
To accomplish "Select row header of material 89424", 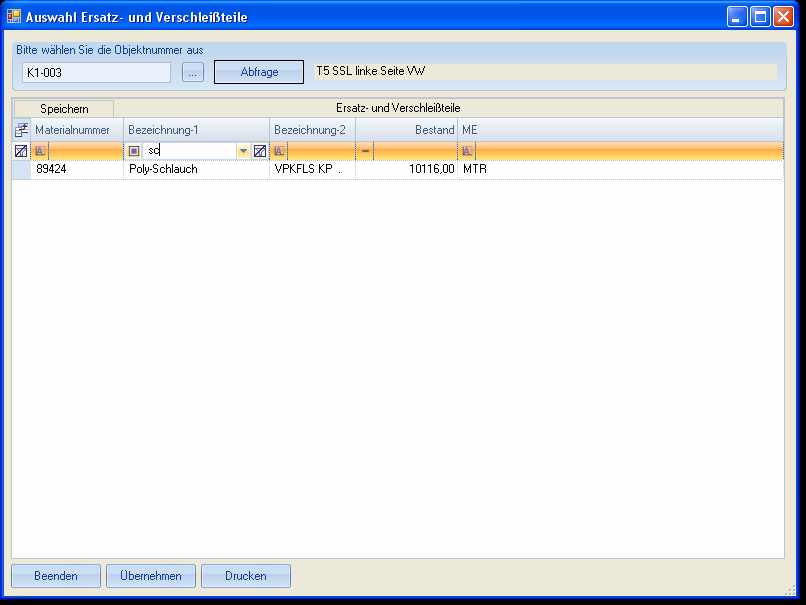I will click(22, 169).
